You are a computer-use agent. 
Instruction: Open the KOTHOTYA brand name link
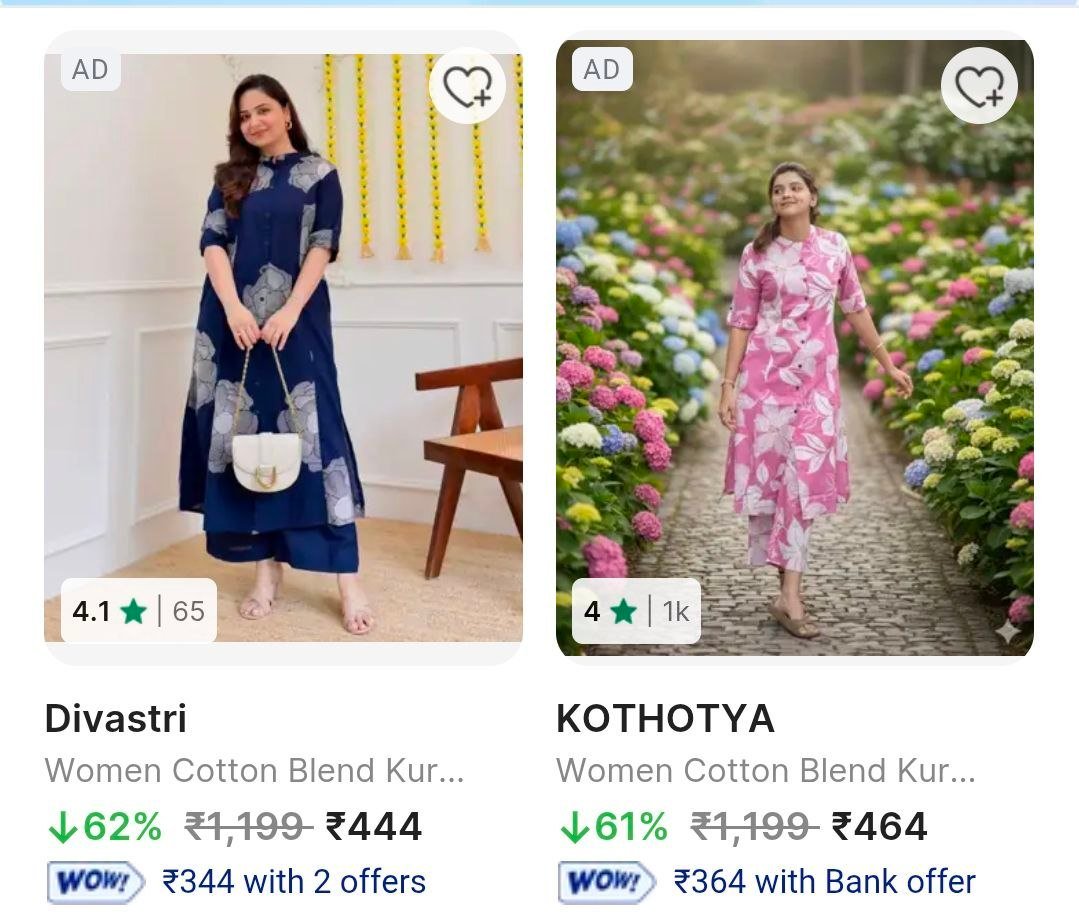(665, 718)
